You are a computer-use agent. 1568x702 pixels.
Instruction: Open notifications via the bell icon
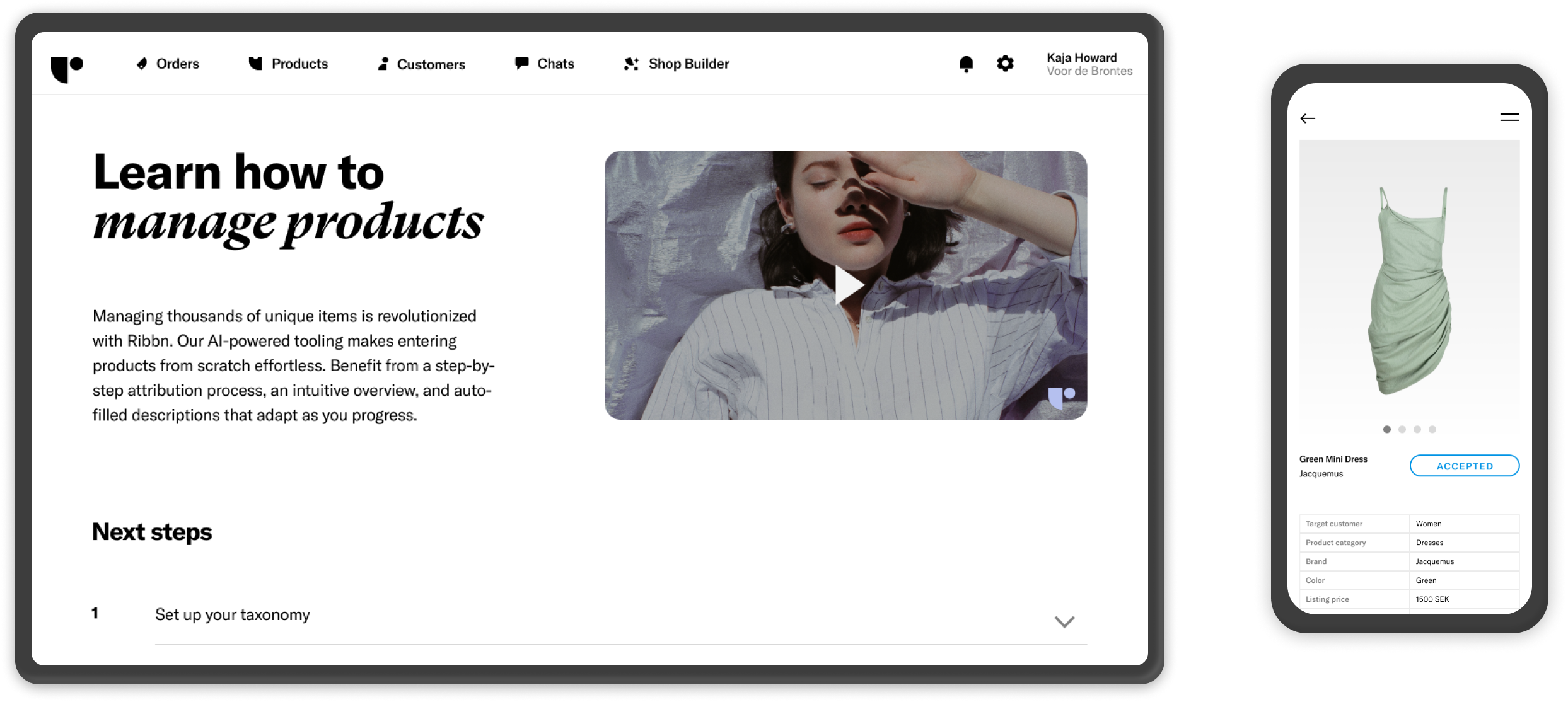pyautogui.click(x=966, y=64)
